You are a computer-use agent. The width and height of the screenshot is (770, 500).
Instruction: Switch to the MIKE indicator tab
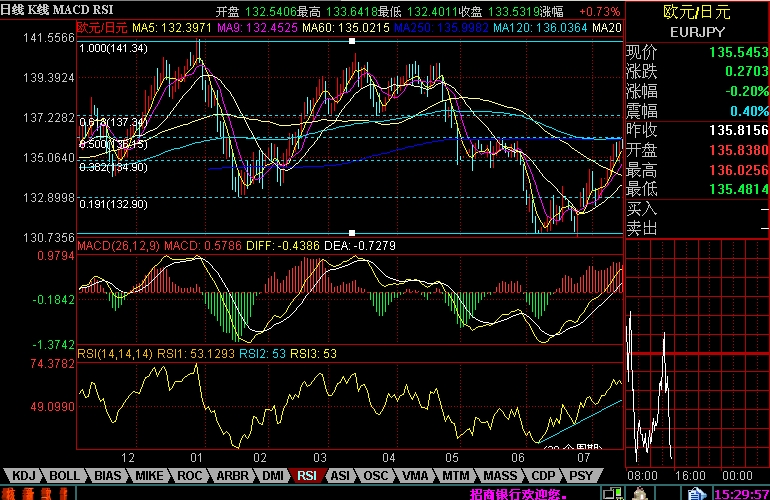(x=149, y=475)
